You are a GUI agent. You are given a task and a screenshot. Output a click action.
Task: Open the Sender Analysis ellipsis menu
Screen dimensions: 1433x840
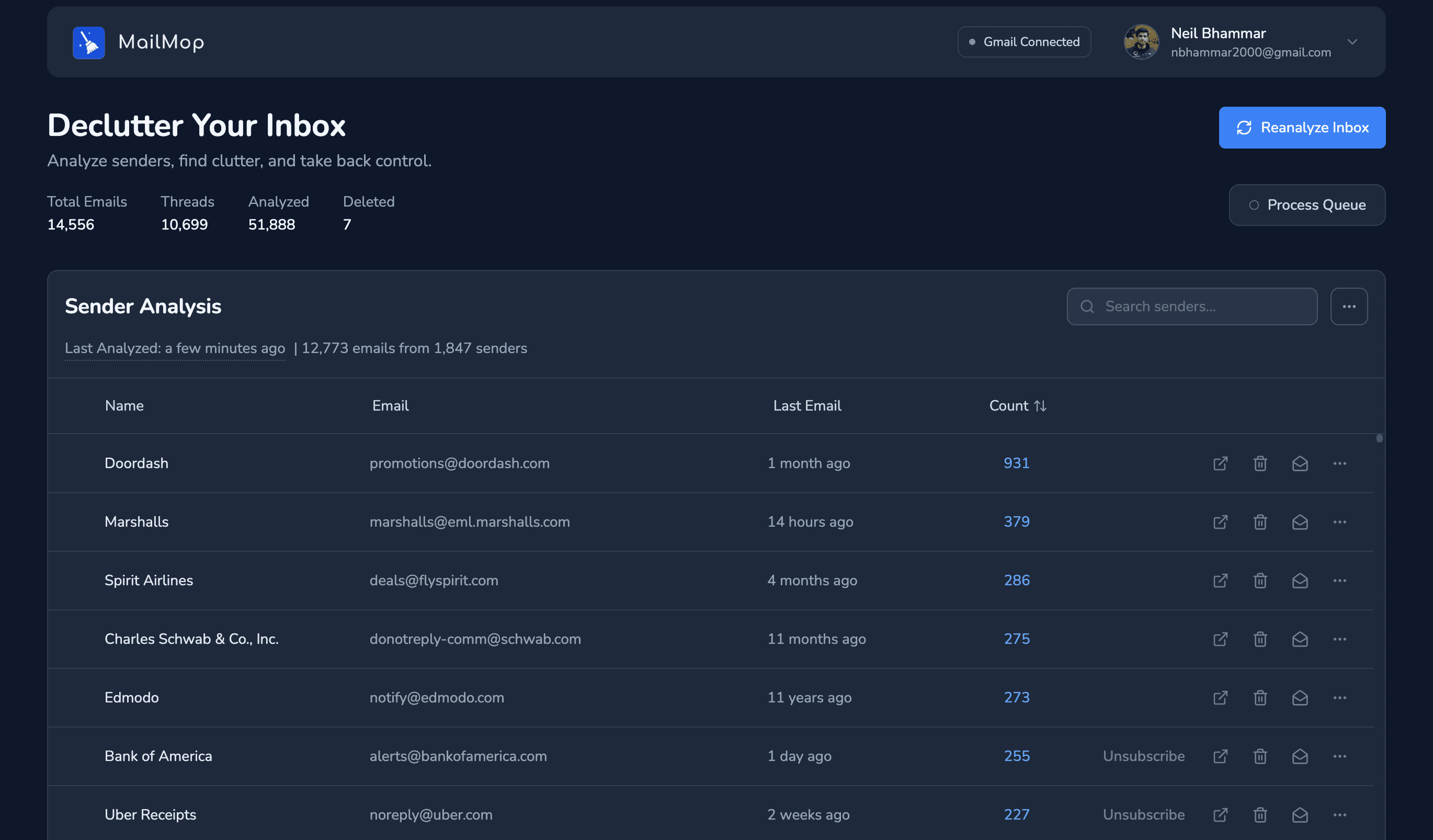click(x=1349, y=306)
